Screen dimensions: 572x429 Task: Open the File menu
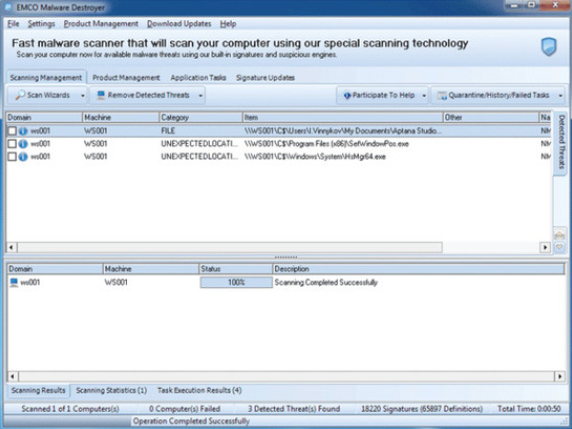tap(13, 24)
